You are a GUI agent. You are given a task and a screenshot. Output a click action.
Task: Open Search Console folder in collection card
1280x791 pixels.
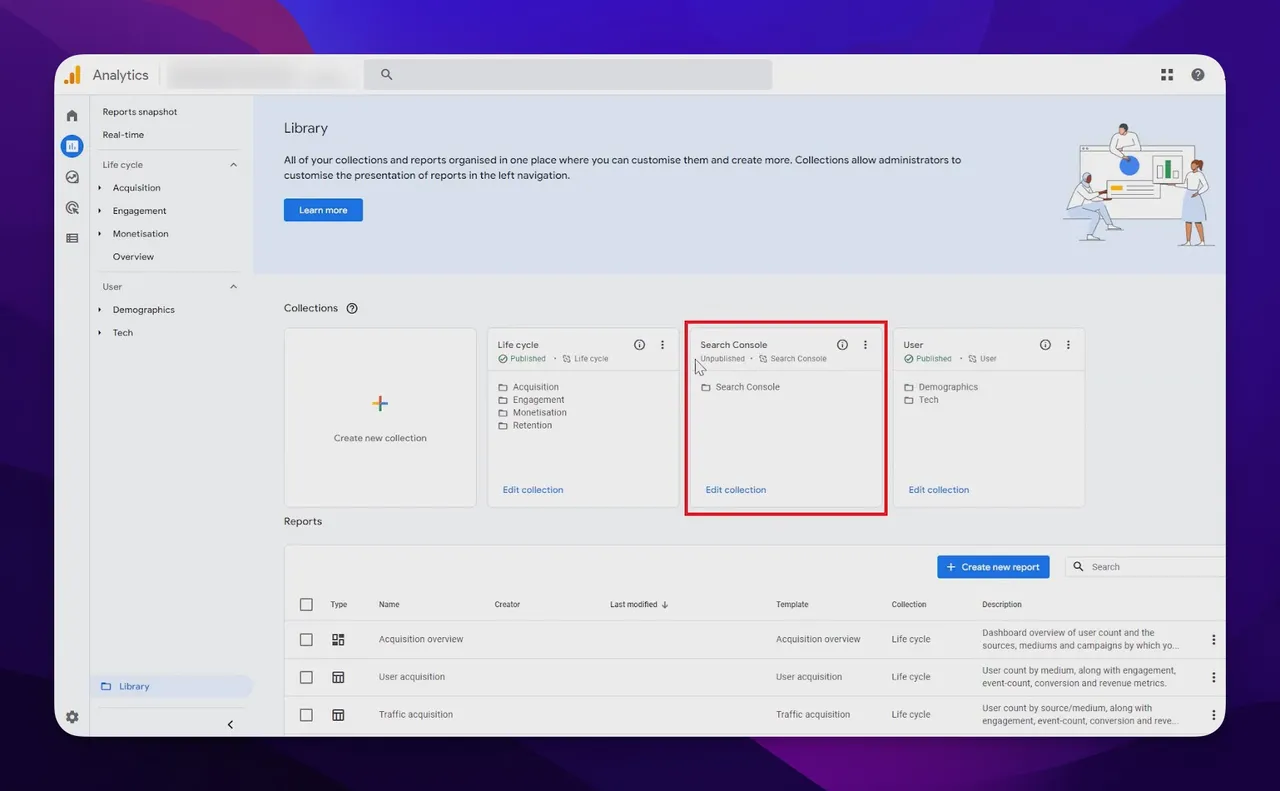coord(747,387)
